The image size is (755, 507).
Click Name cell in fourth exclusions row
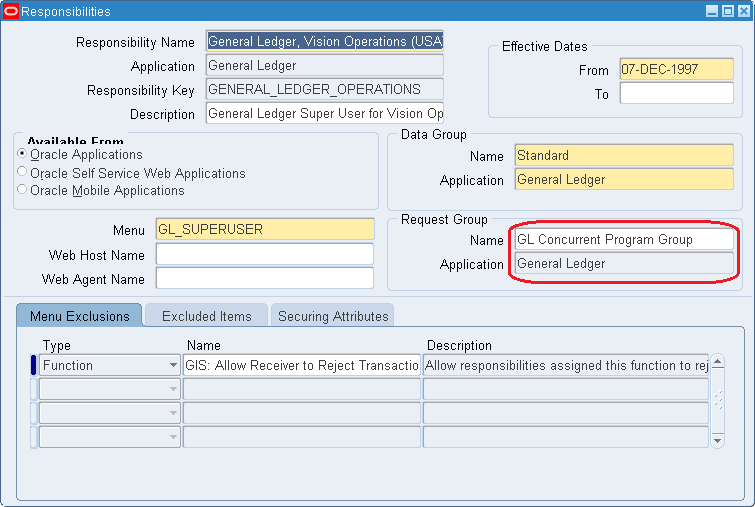[x=301, y=437]
